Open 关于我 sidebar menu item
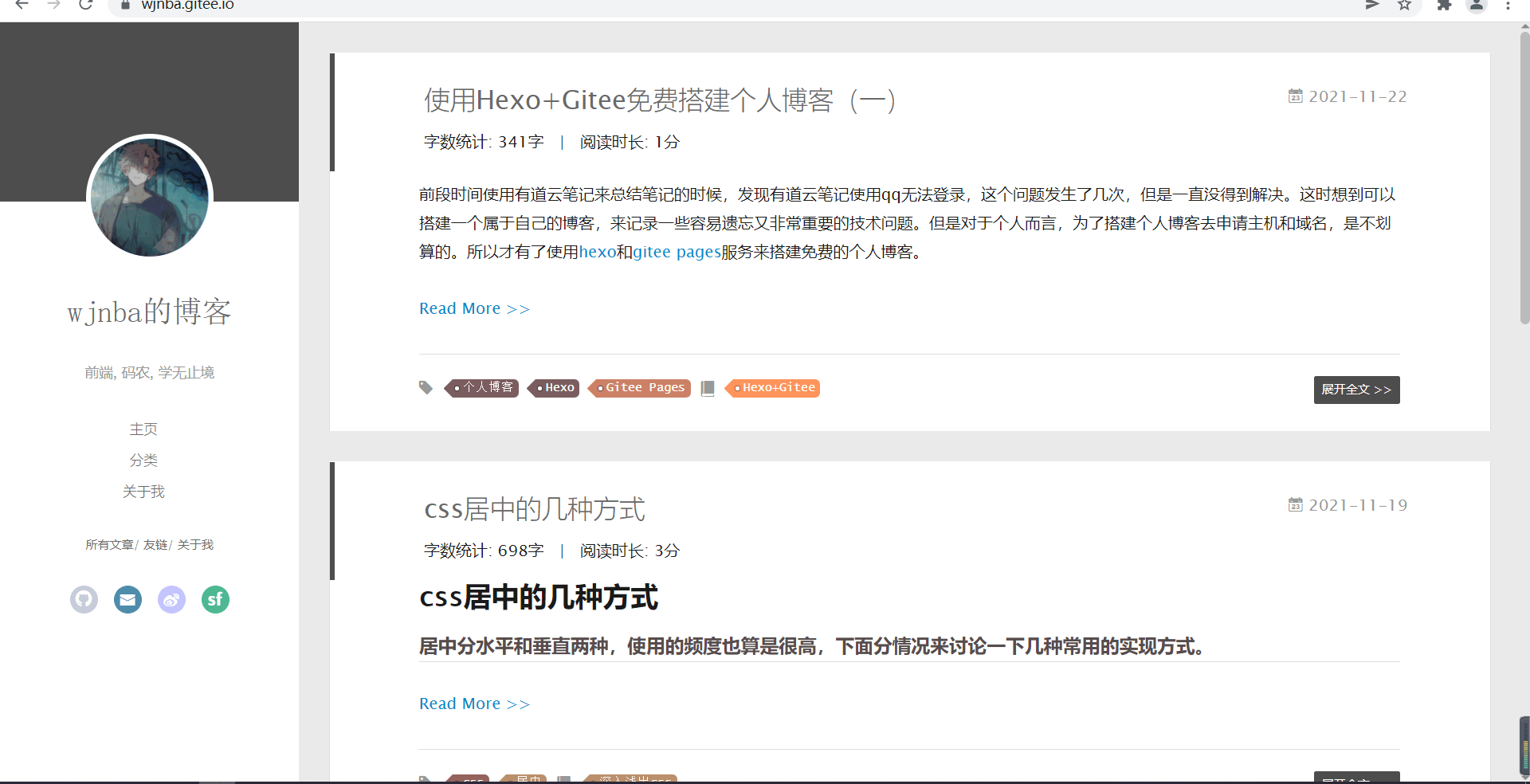Viewport: 1530px width, 784px height. tap(143, 492)
